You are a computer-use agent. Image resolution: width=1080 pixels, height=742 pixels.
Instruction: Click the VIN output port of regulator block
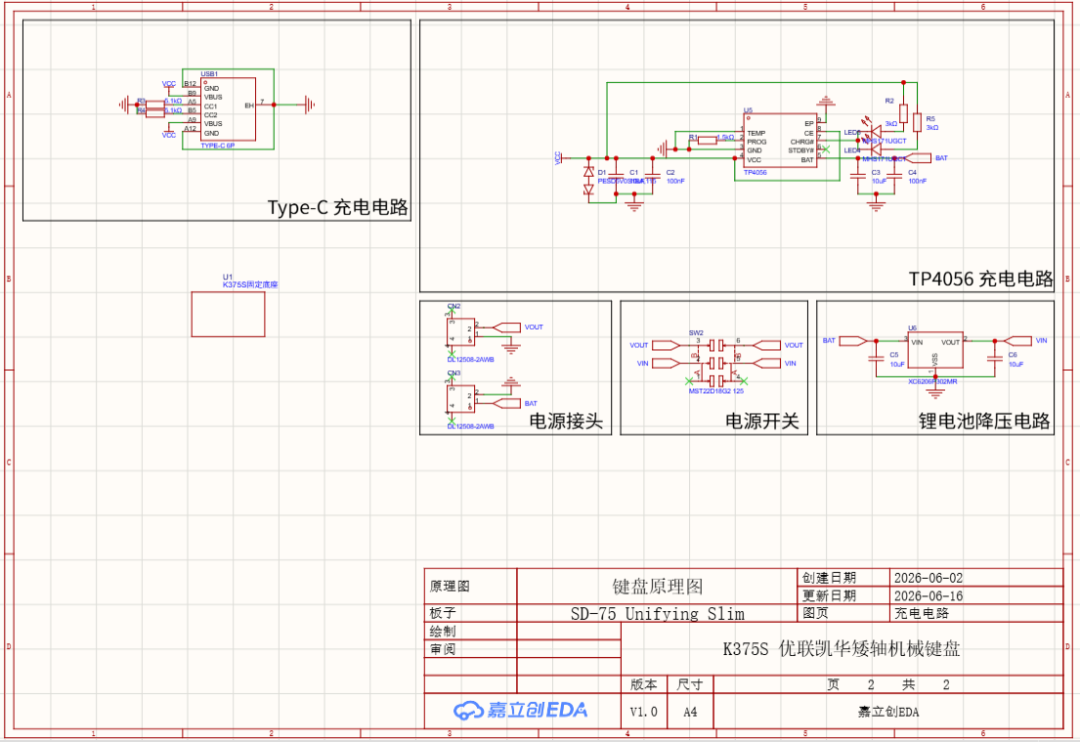click(1017, 341)
